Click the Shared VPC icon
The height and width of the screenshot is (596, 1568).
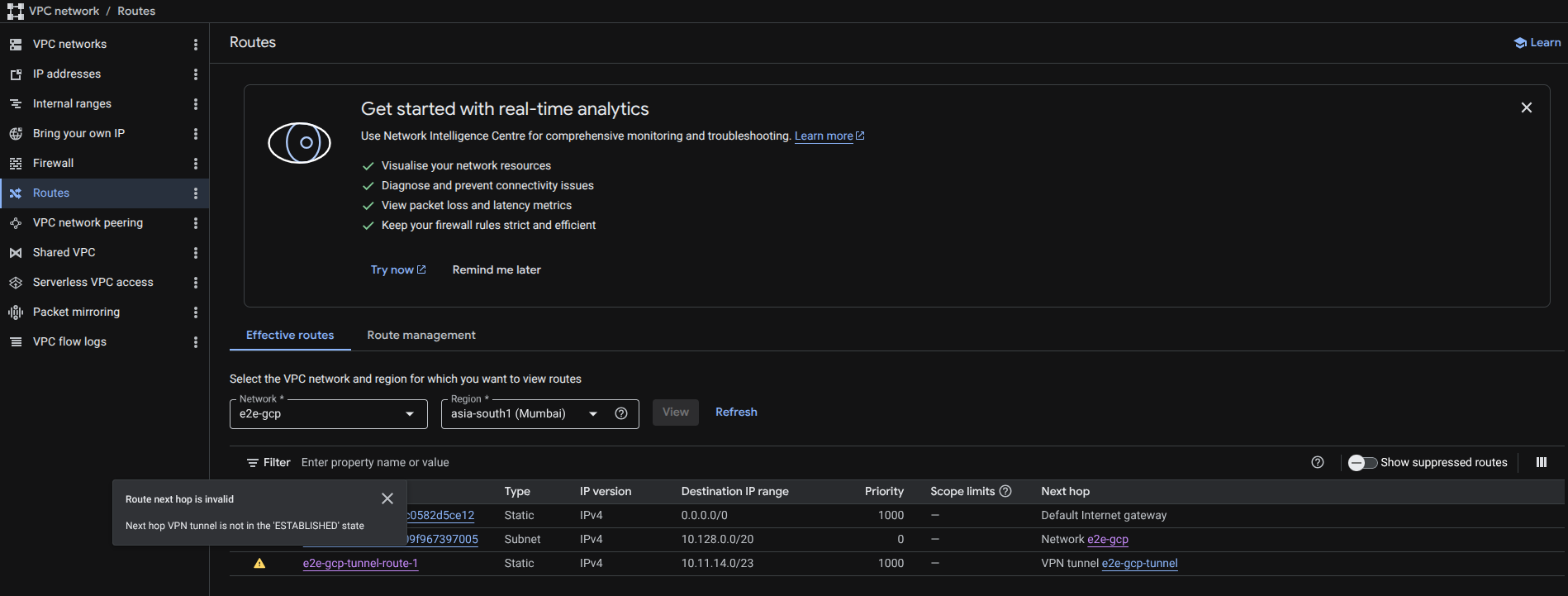point(16,253)
